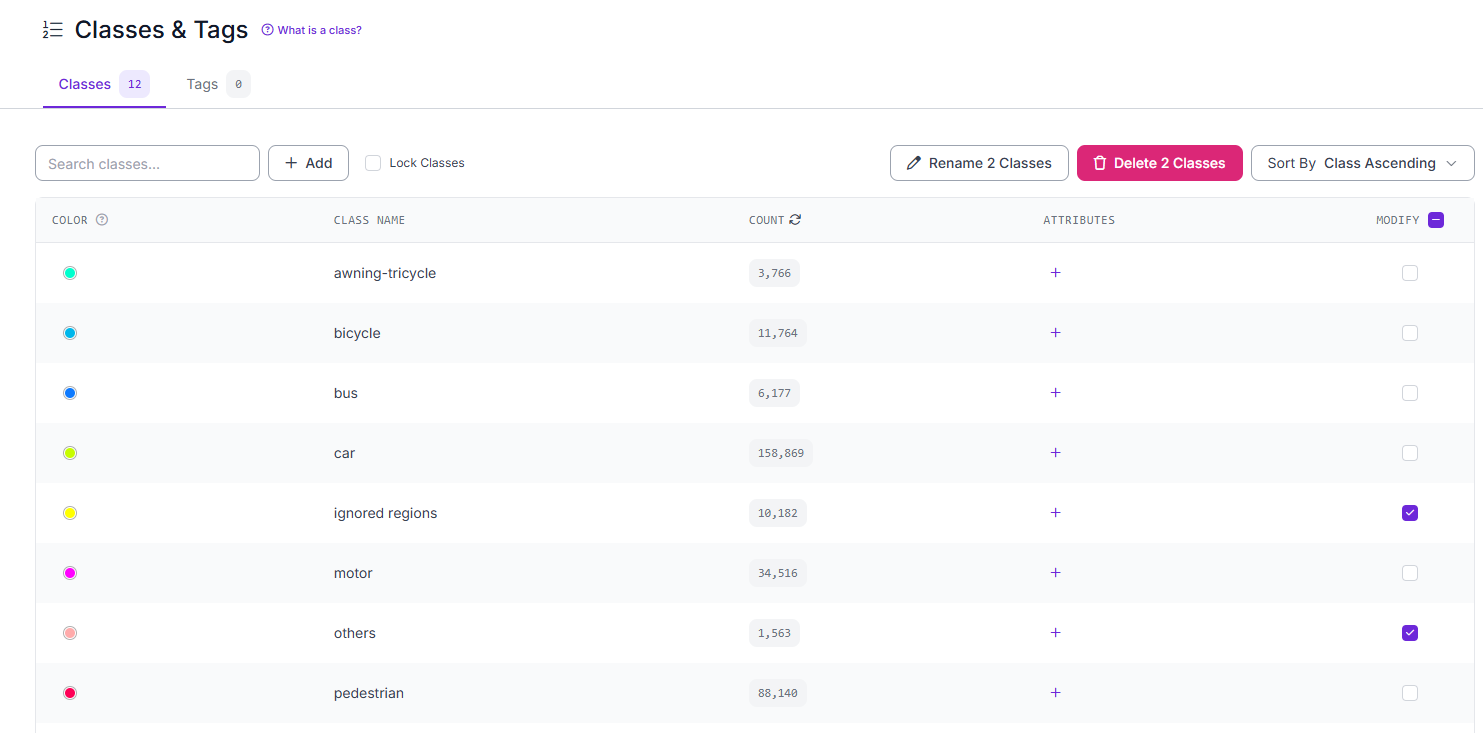
Task: Click the 158,869 count for car
Action: click(781, 453)
